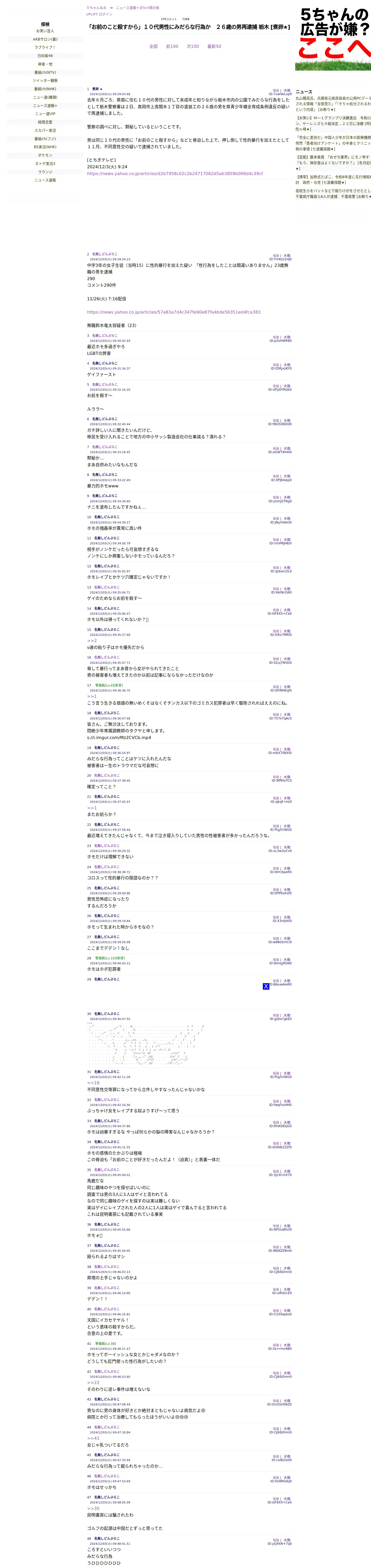This screenshot has height=1568, width=371.
Task: Click 垢版 link on post 1
Action: (276, 91)
